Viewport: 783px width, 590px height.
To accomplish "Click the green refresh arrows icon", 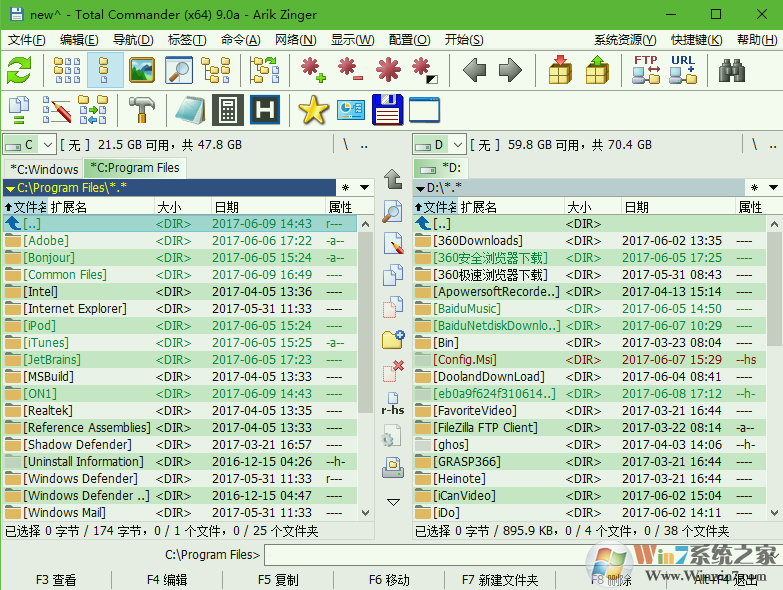I will click(19, 70).
